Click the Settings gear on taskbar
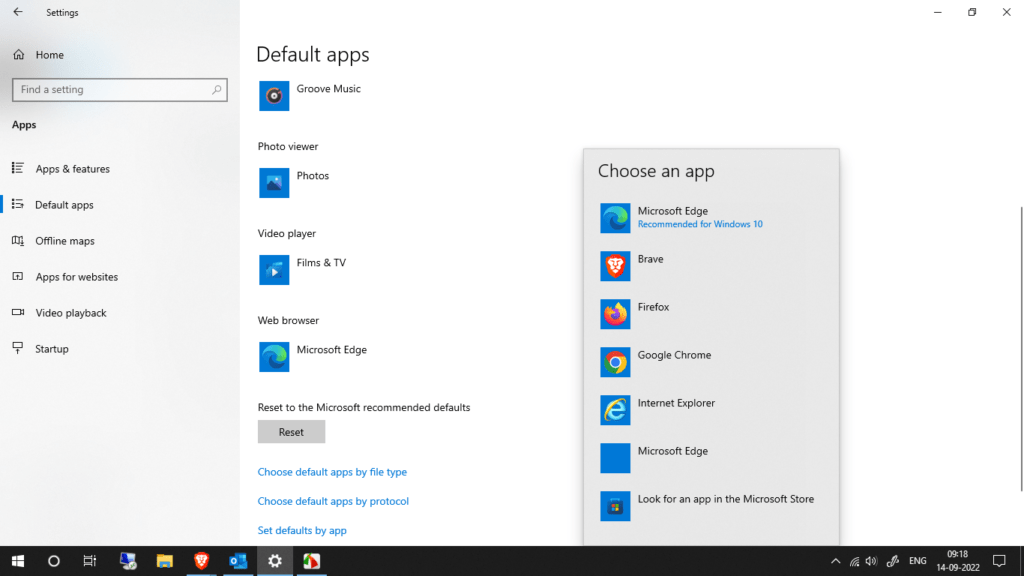Image resolution: width=1024 pixels, height=576 pixels. [275, 561]
